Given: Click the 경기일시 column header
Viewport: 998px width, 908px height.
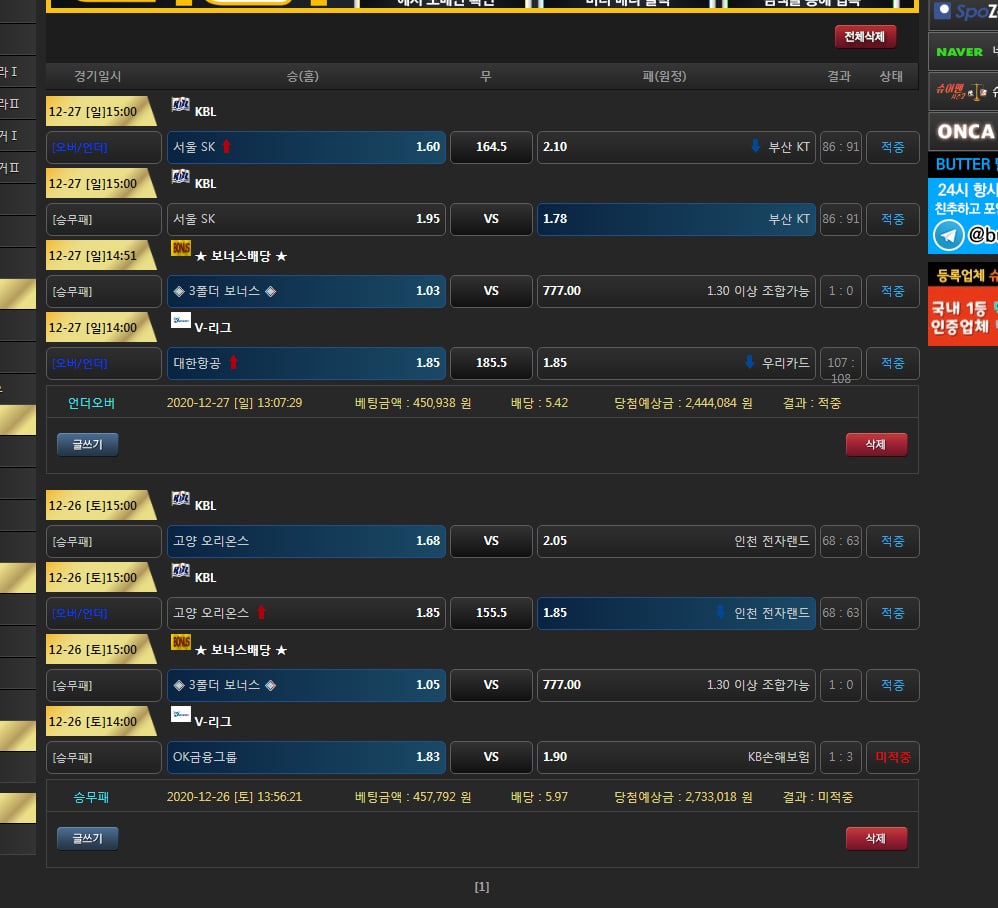Looking at the screenshot, I should [98, 76].
